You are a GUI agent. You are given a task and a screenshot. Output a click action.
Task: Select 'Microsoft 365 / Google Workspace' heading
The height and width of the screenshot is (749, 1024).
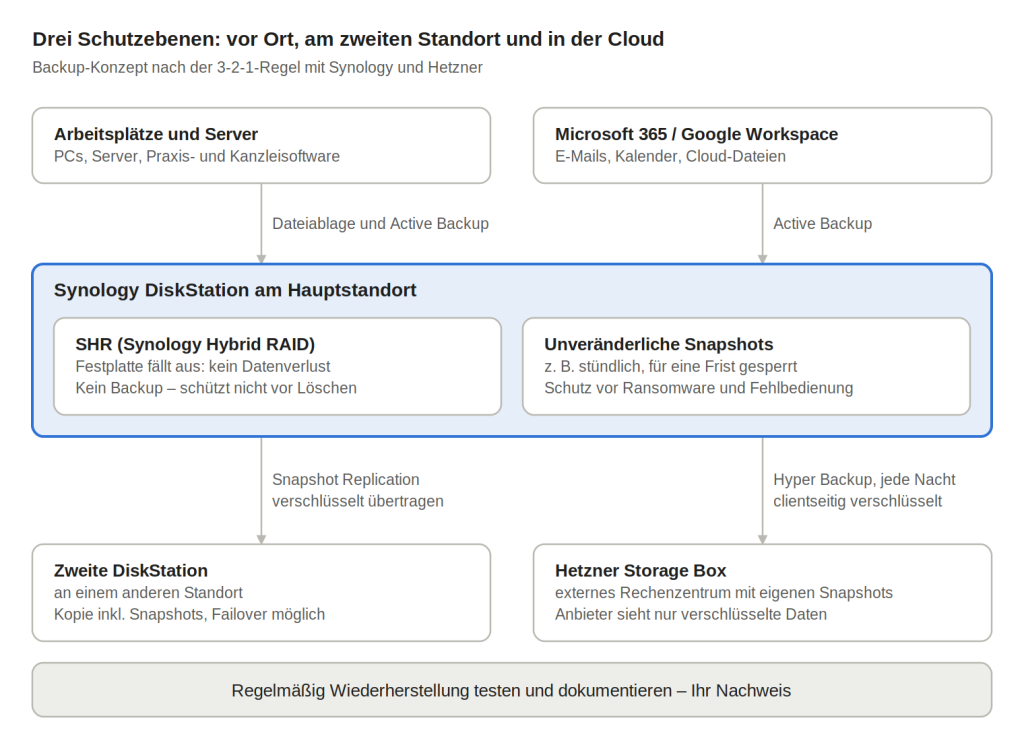(696, 134)
